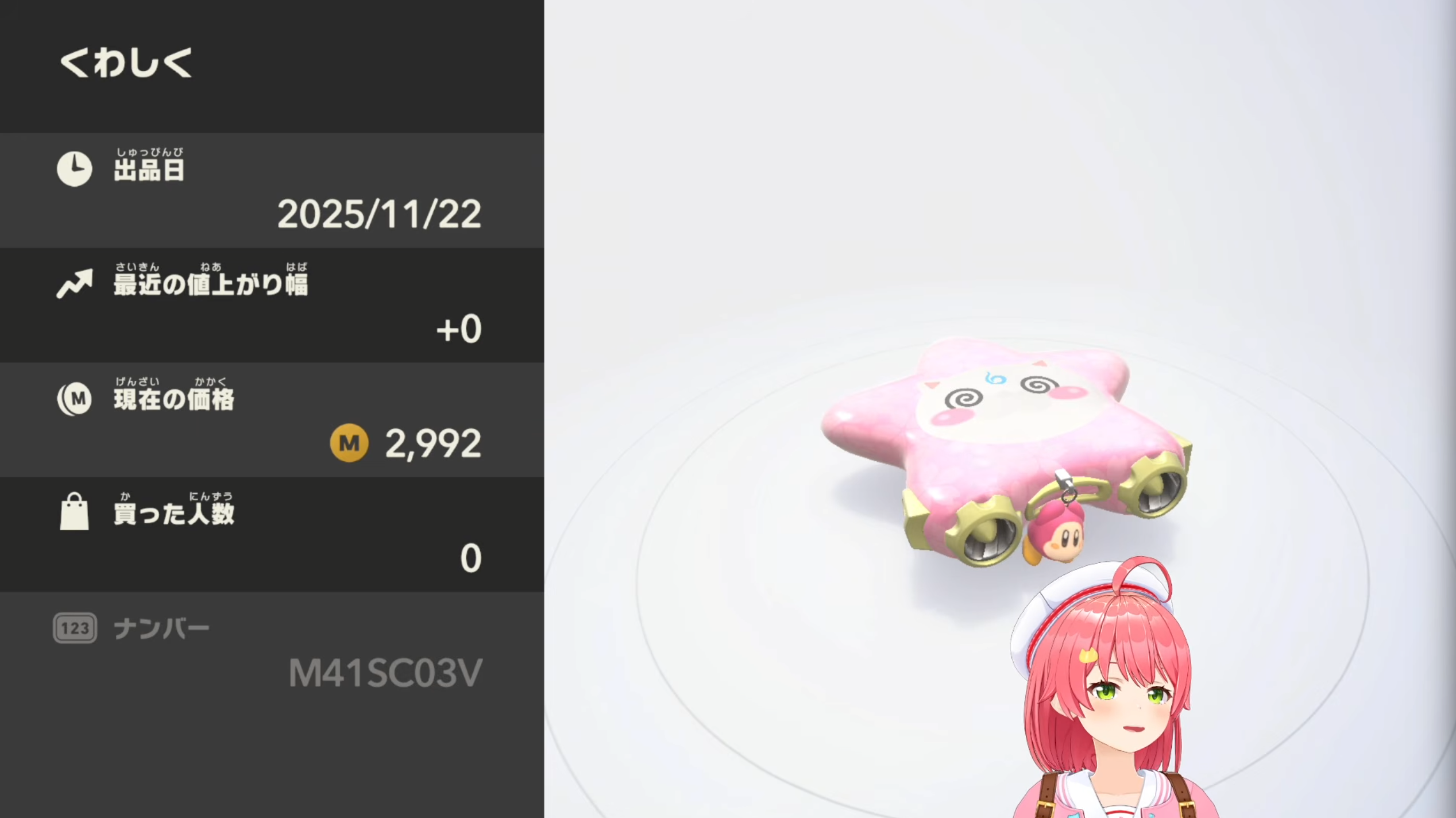Click the M coin icon beside 現在の価格
The width and height of the screenshot is (1456, 818).
pyautogui.click(x=74, y=398)
